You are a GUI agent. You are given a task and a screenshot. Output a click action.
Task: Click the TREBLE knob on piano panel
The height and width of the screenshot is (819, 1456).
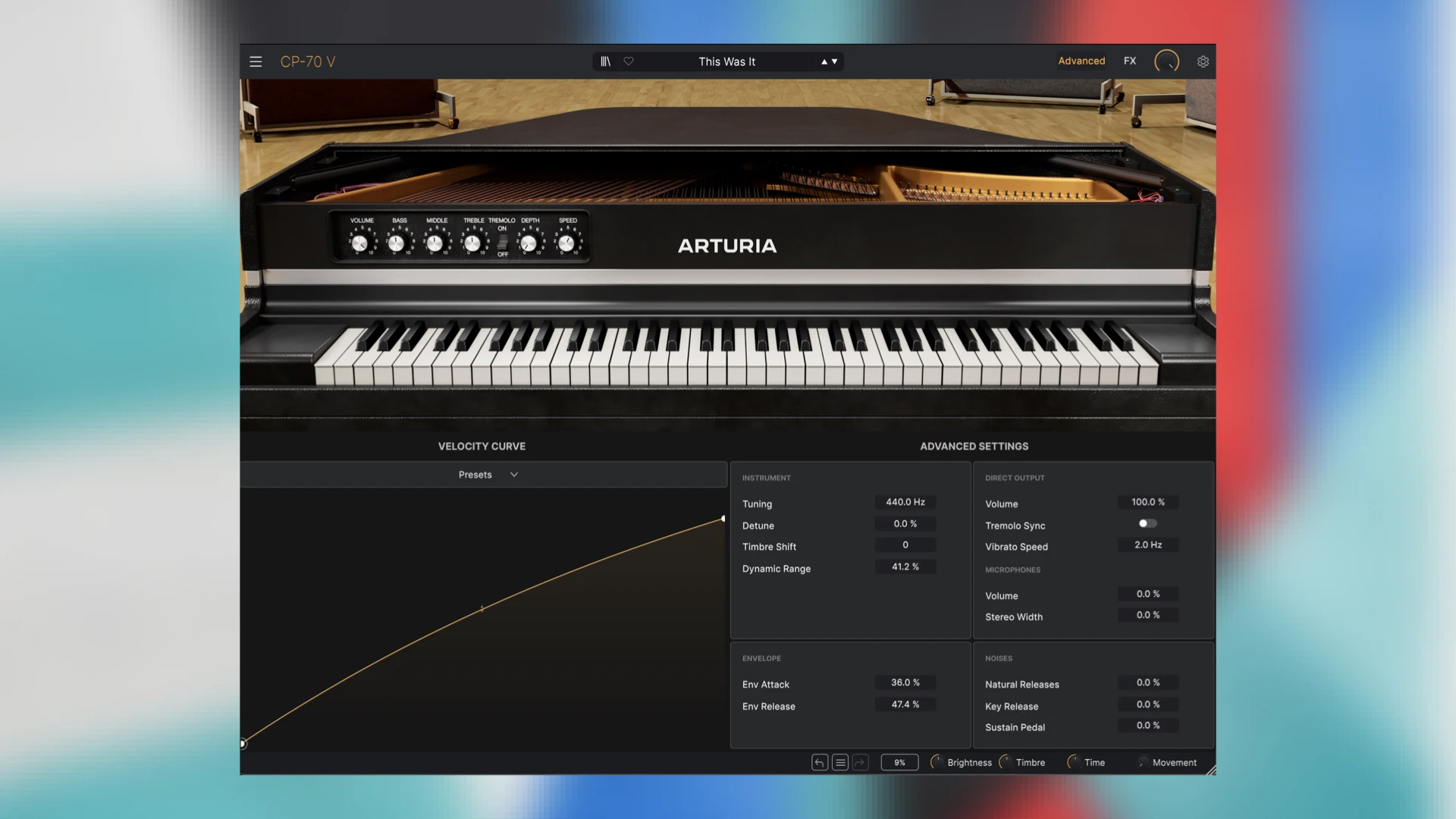(472, 243)
